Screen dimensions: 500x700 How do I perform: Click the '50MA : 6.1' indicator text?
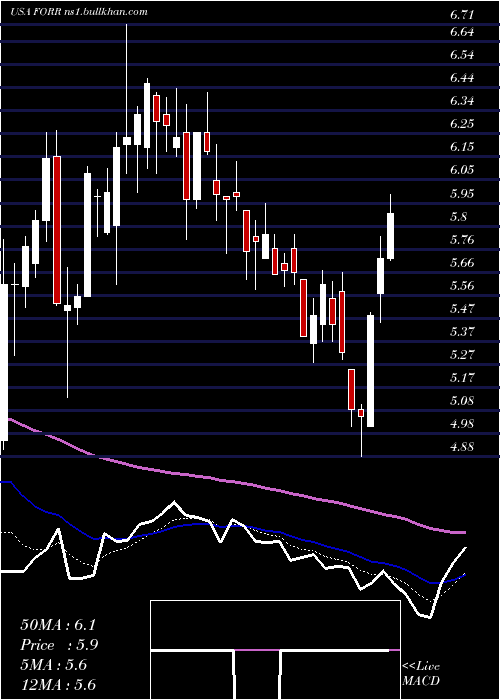tap(58, 625)
